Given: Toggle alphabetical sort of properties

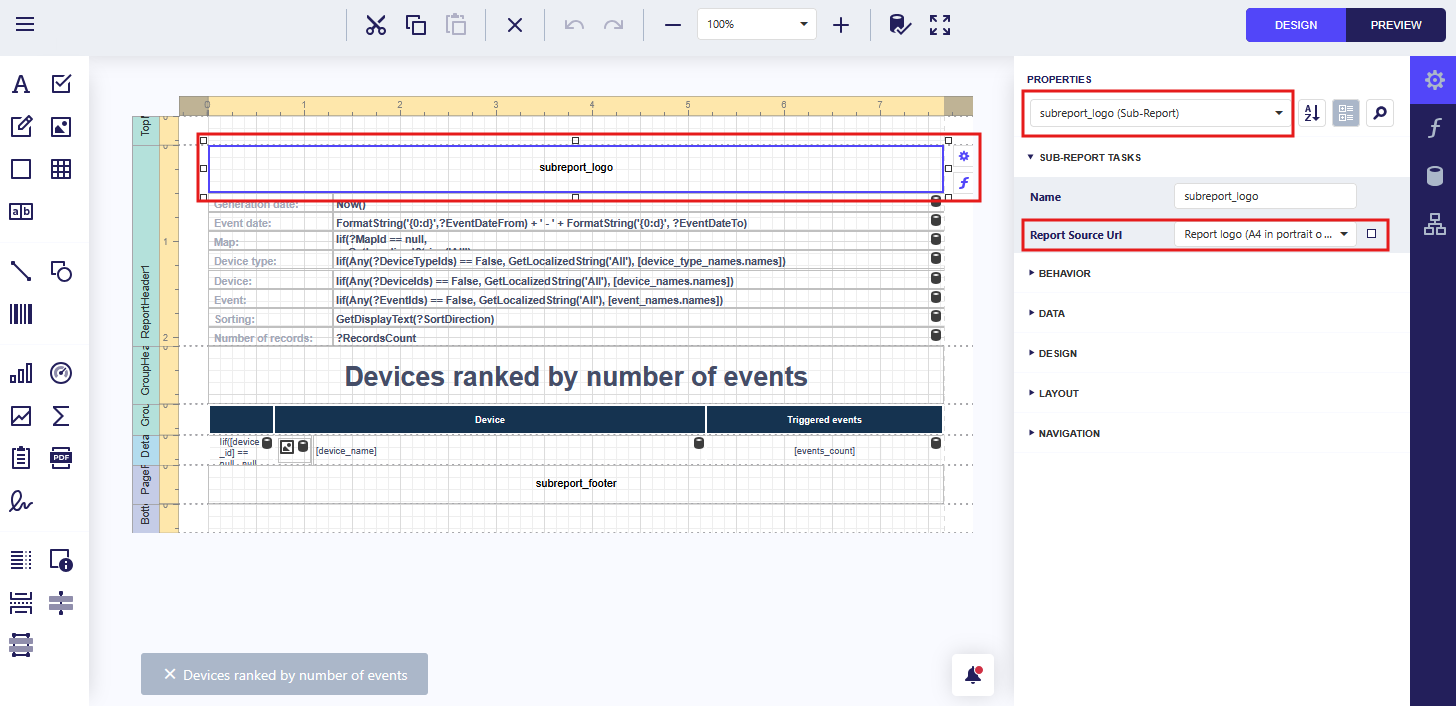Looking at the screenshot, I should tap(1311, 114).
